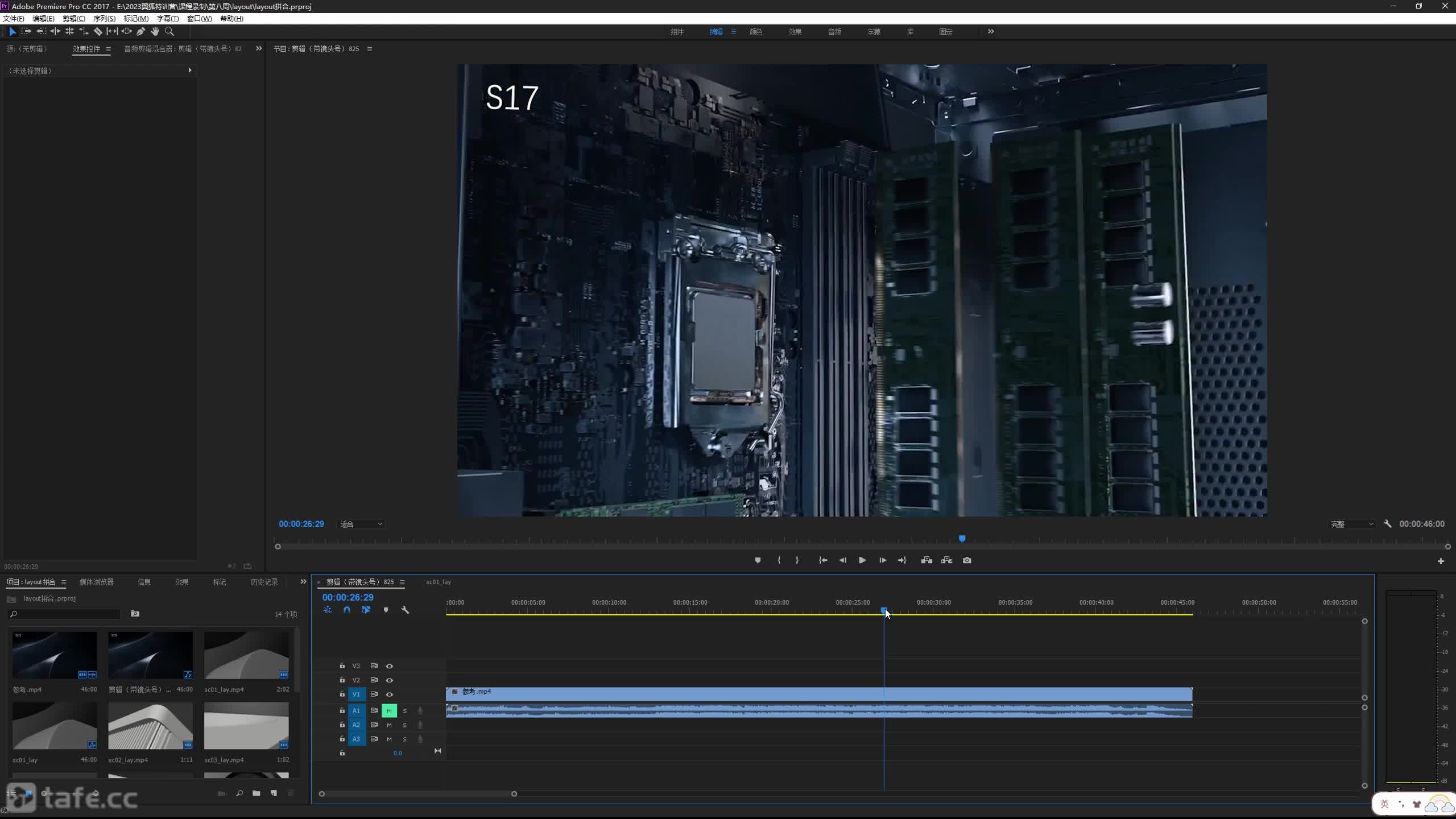Image resolution: width=1456 pixels, height=819 pixels.
Task: Toggle snap magnet in timeline
Action: [347, 610]
